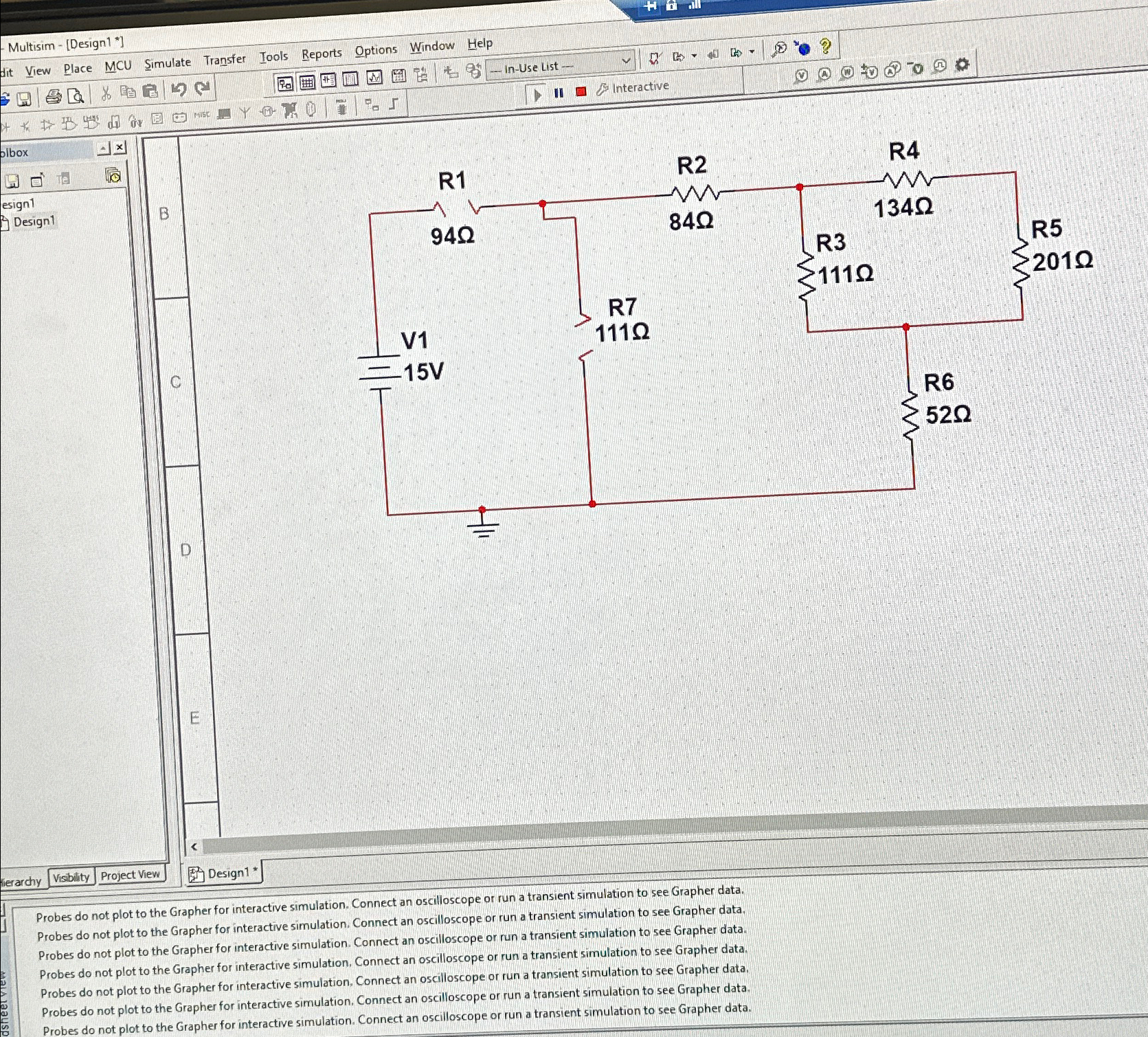
Task: Save the design with the floppy disk icon
Action: [24, 99]
